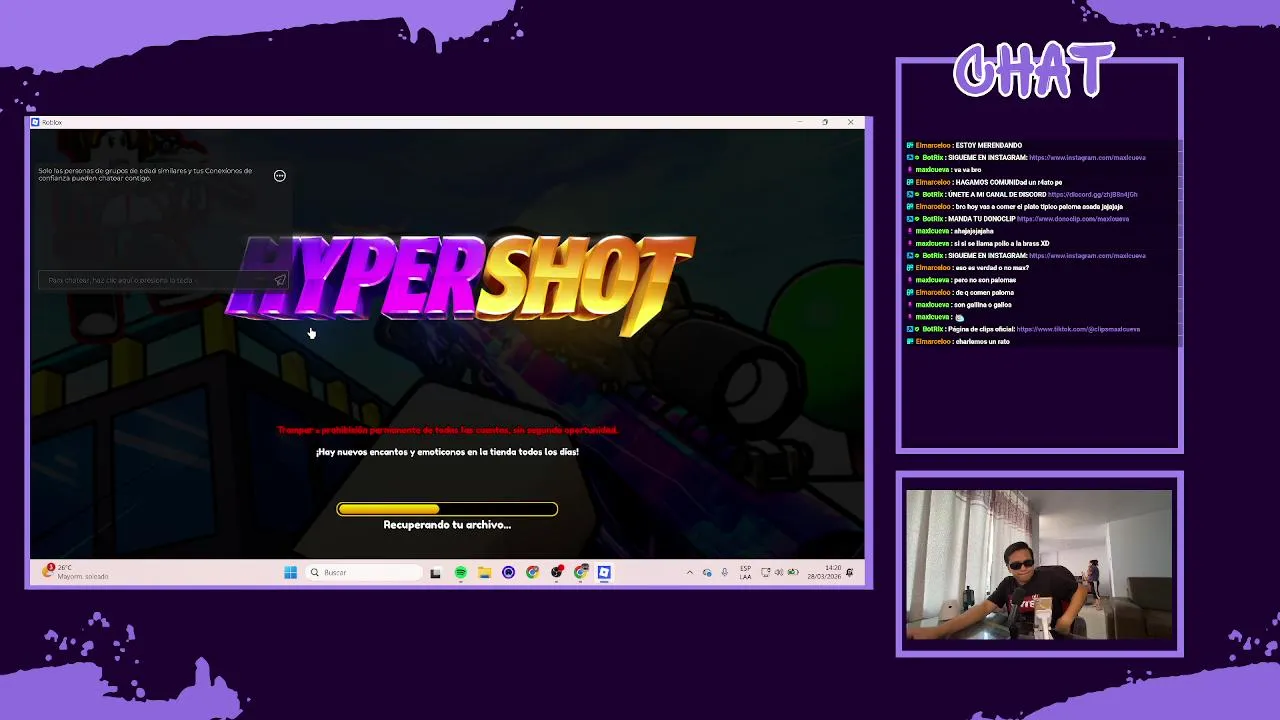Open the notification bell in the tray
Screen dimensions: 1280x720
point(850,572)
